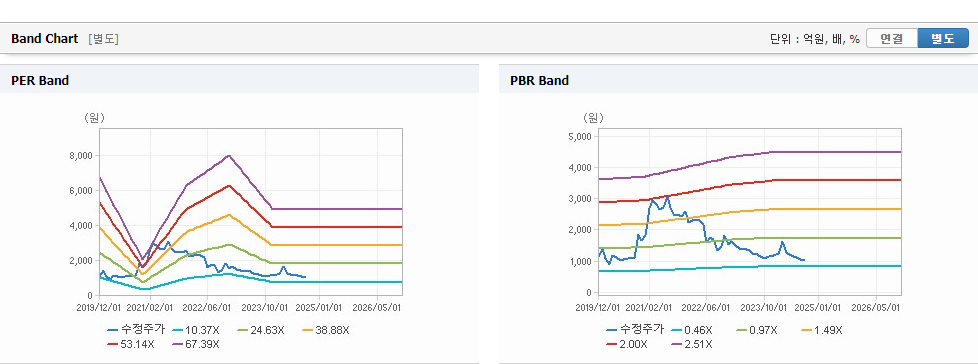This screenshot has height=364, width=978.
Task: Toggle the 38.88X legend entry
Action: (x=326, y=330)
